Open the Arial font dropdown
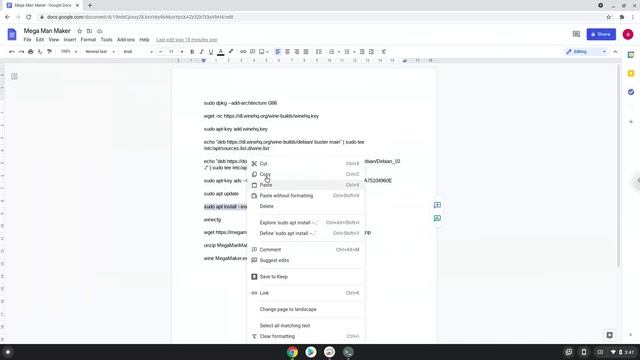 [x=138, y=52]
